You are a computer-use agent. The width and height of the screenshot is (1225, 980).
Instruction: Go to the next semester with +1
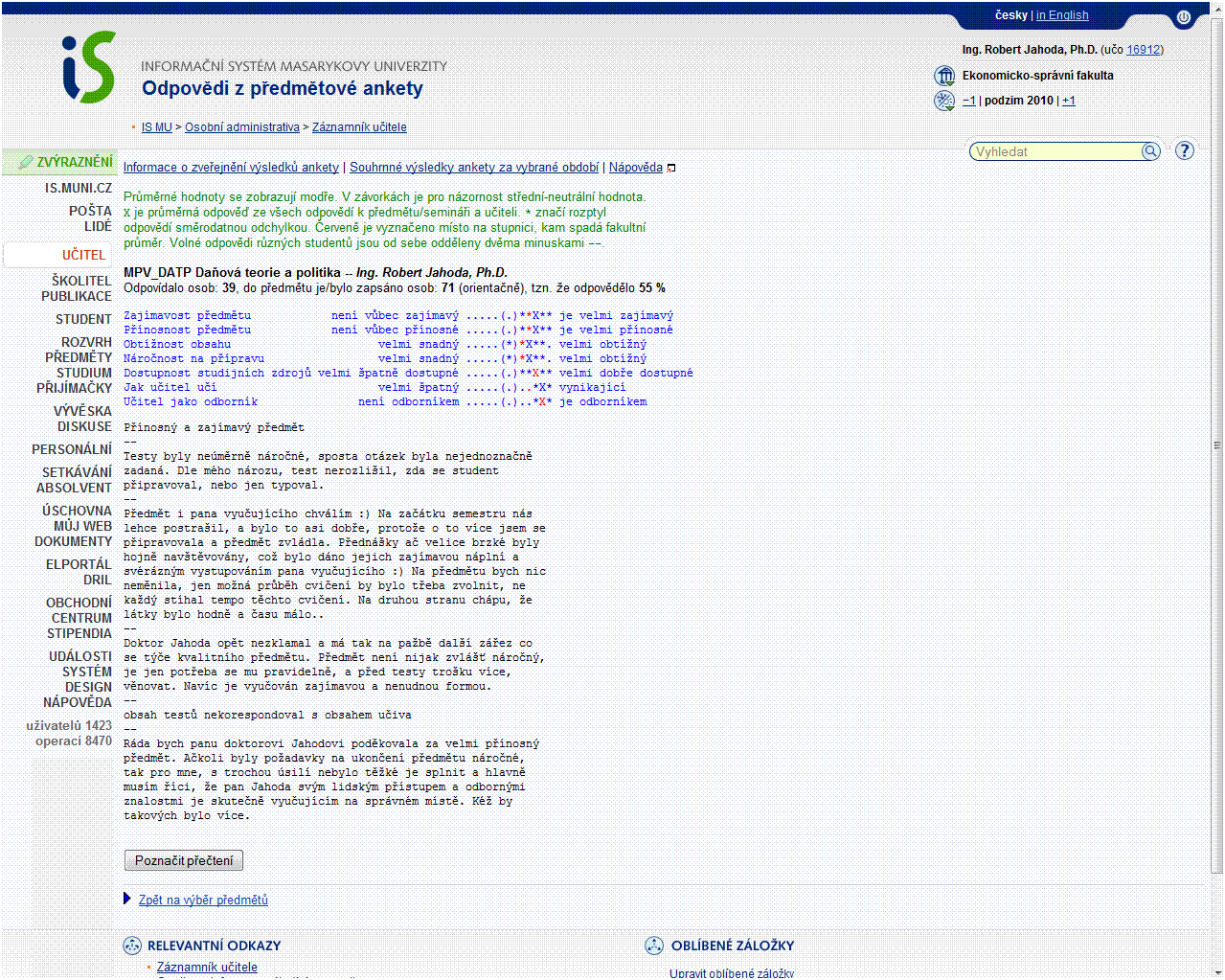(x=1069, y=101)
